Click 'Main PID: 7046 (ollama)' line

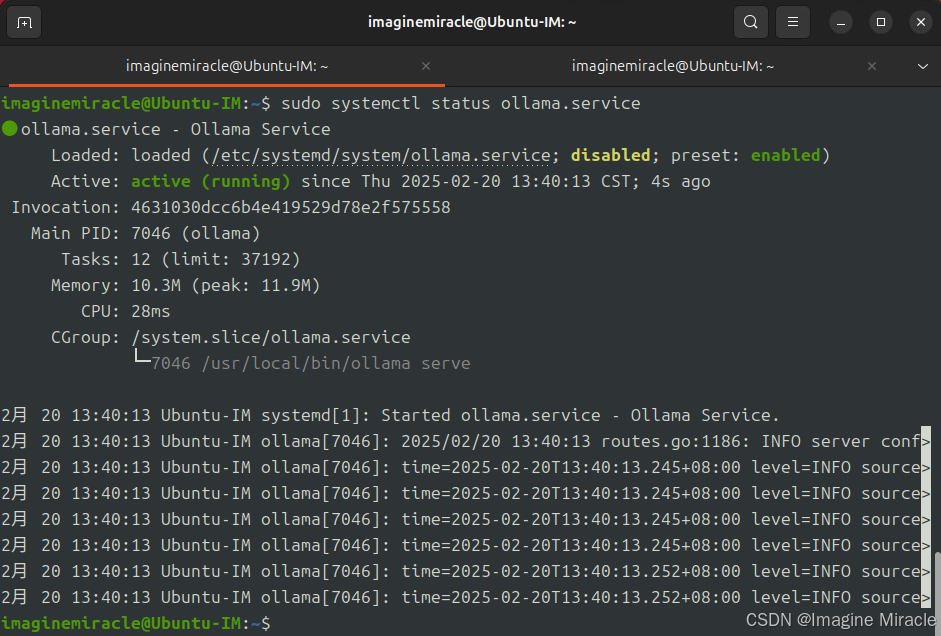(145, 233)
